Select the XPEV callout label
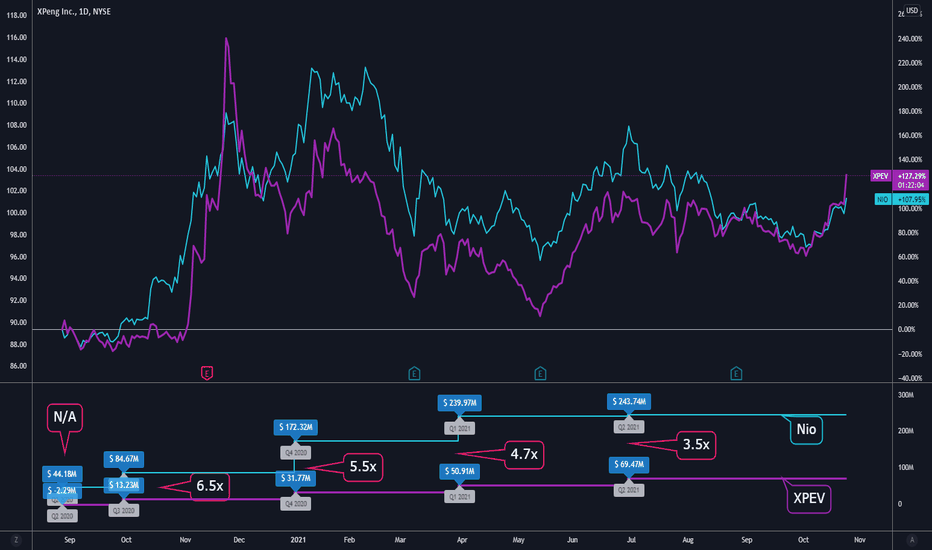The width and height of the screenshot is (932, 550). (x=809, y=498)
